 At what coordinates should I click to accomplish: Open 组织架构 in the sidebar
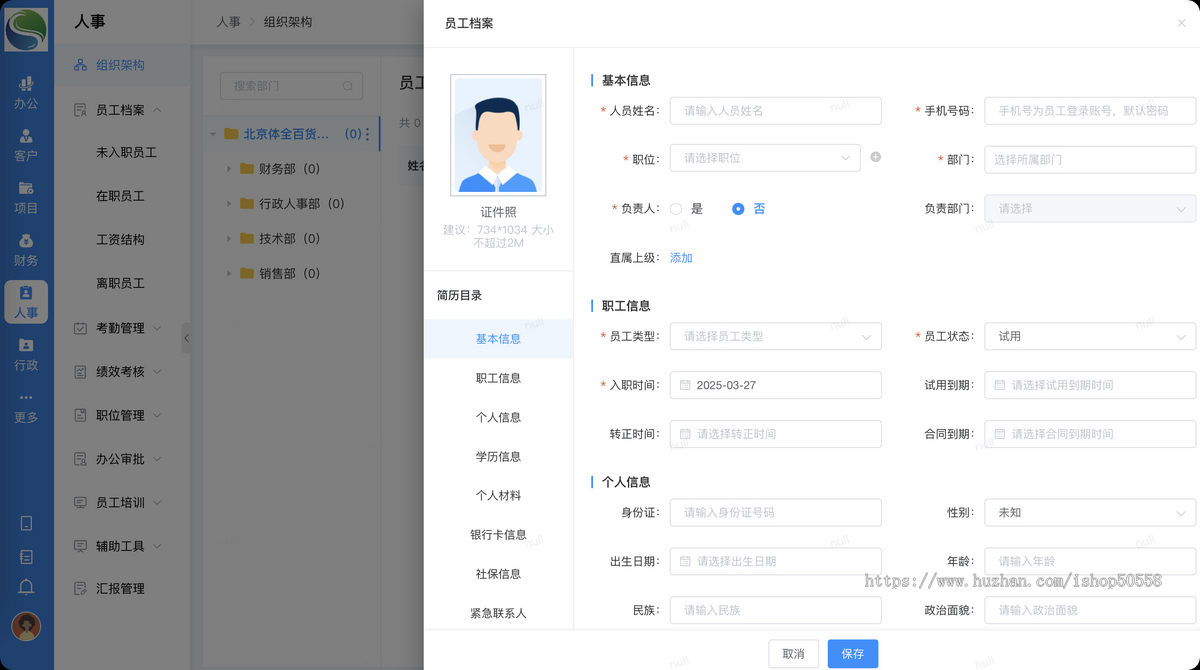click(x=122, y=65)
